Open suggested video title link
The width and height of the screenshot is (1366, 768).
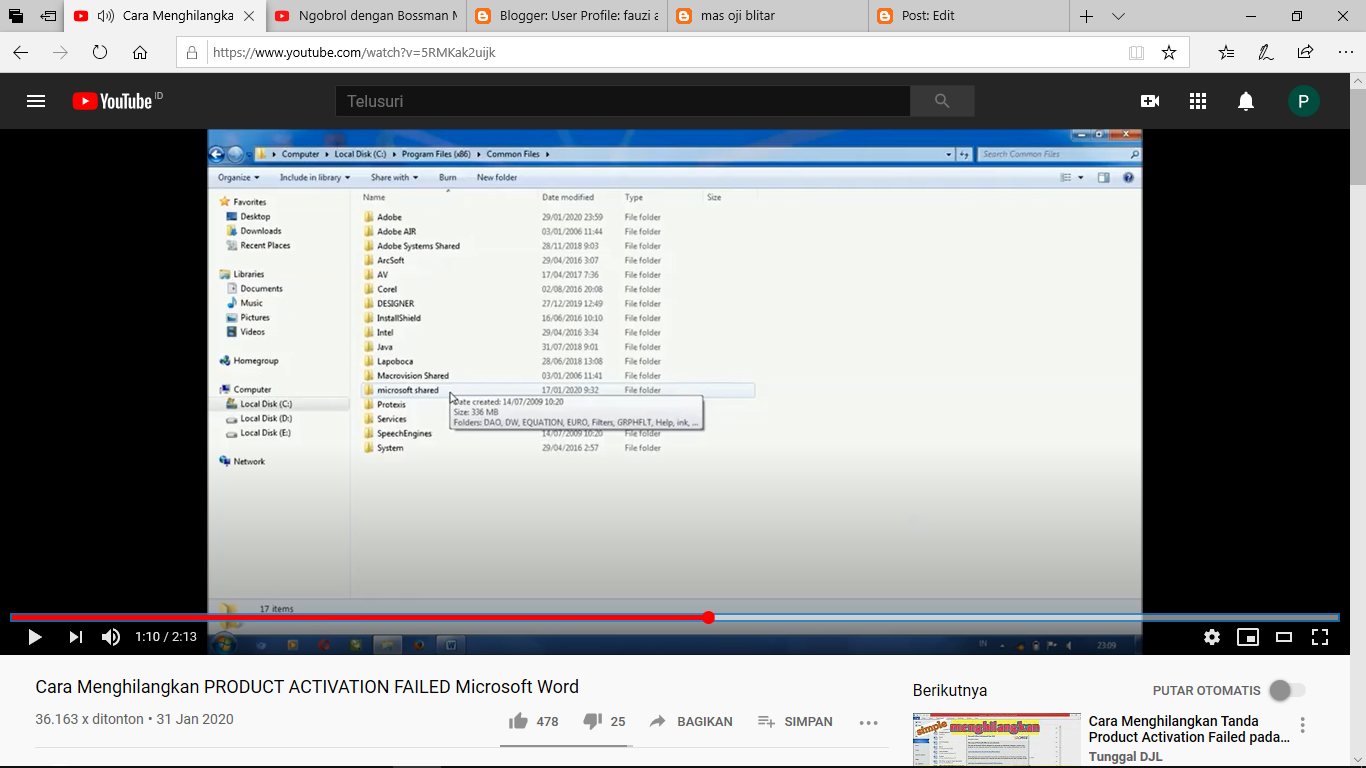coord(1189,729)
